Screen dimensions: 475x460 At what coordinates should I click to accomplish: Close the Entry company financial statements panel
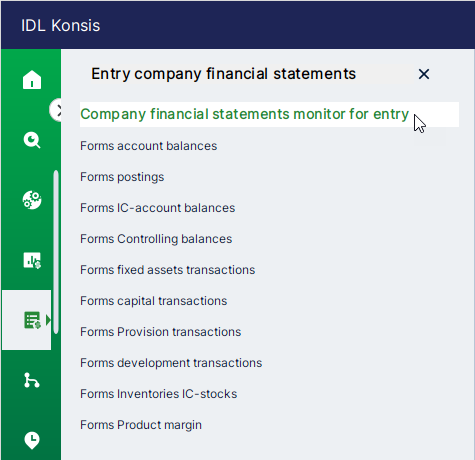424,74
